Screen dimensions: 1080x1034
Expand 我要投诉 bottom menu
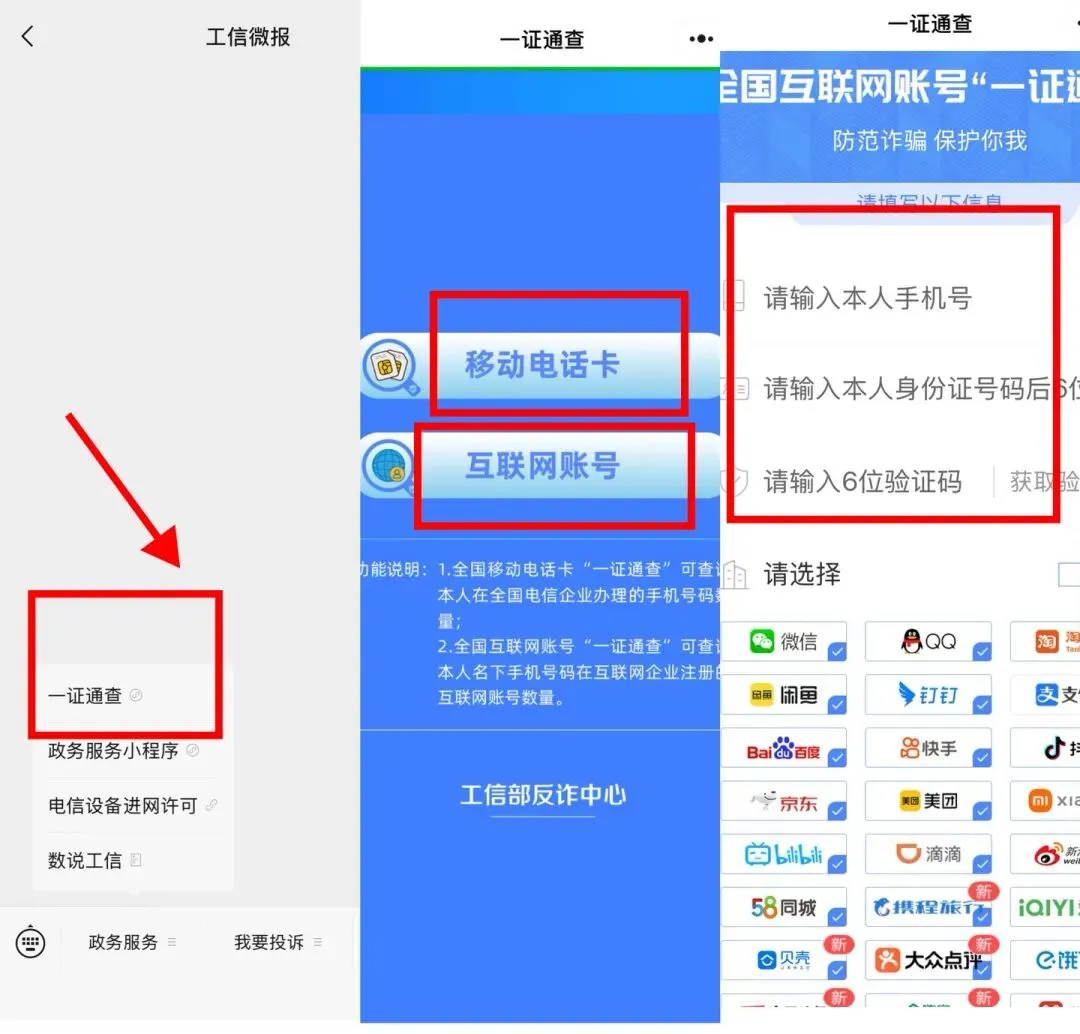pos(278,942)
